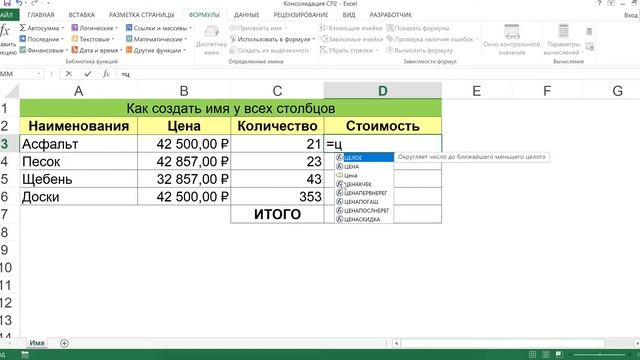
Task: Click the Undo quick access icon
Action: tap(19, 3)
